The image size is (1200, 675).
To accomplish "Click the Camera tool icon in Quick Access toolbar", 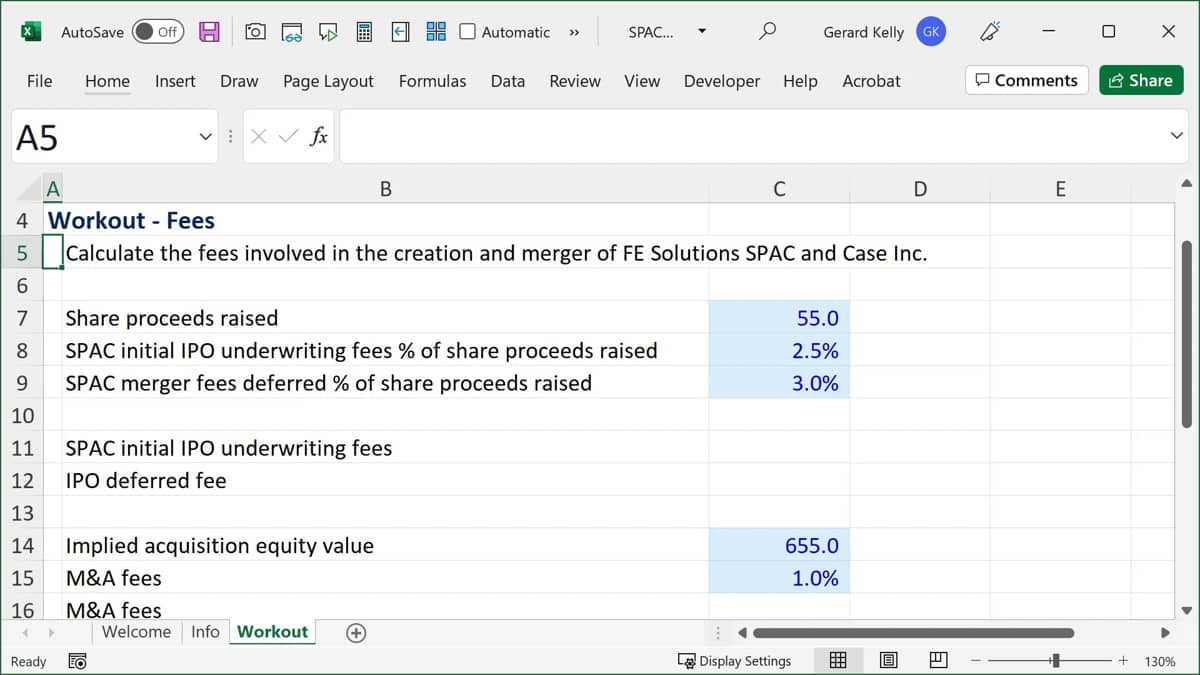I will (255, 32).
